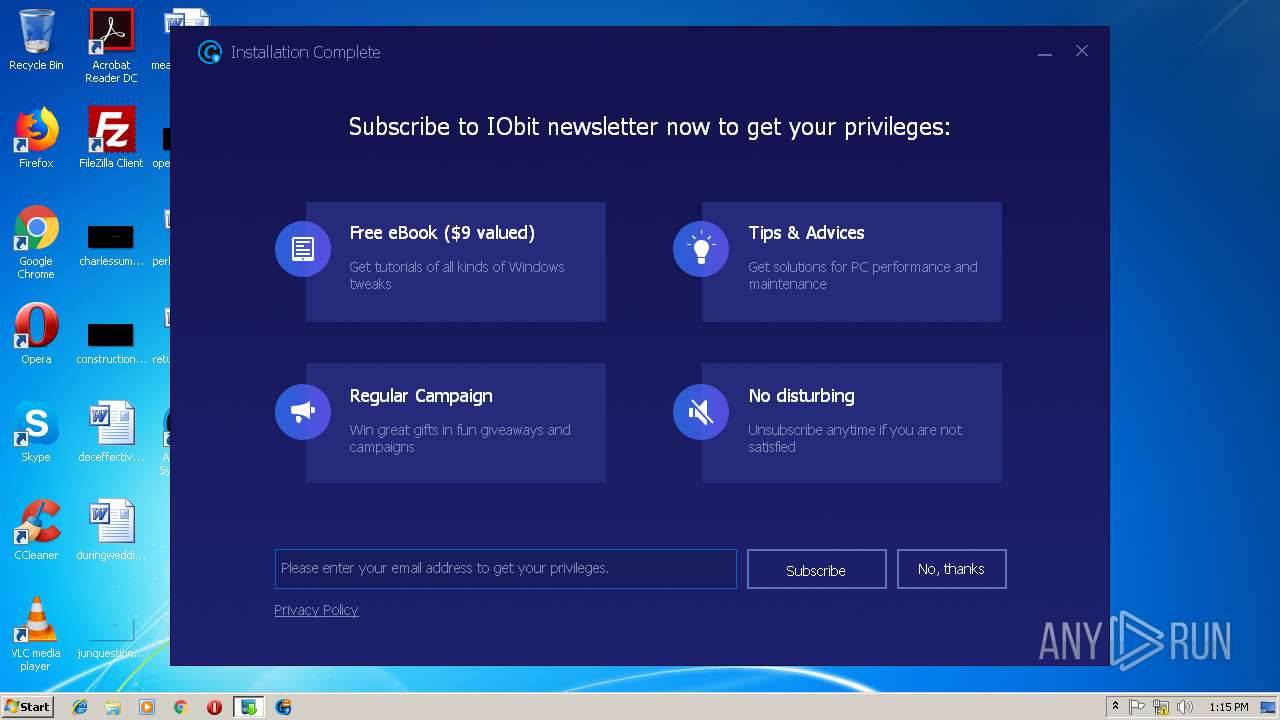Open Firefox desktop shortcut
The width and height of the screenshot is (1280, 720).
click(36, 138)
